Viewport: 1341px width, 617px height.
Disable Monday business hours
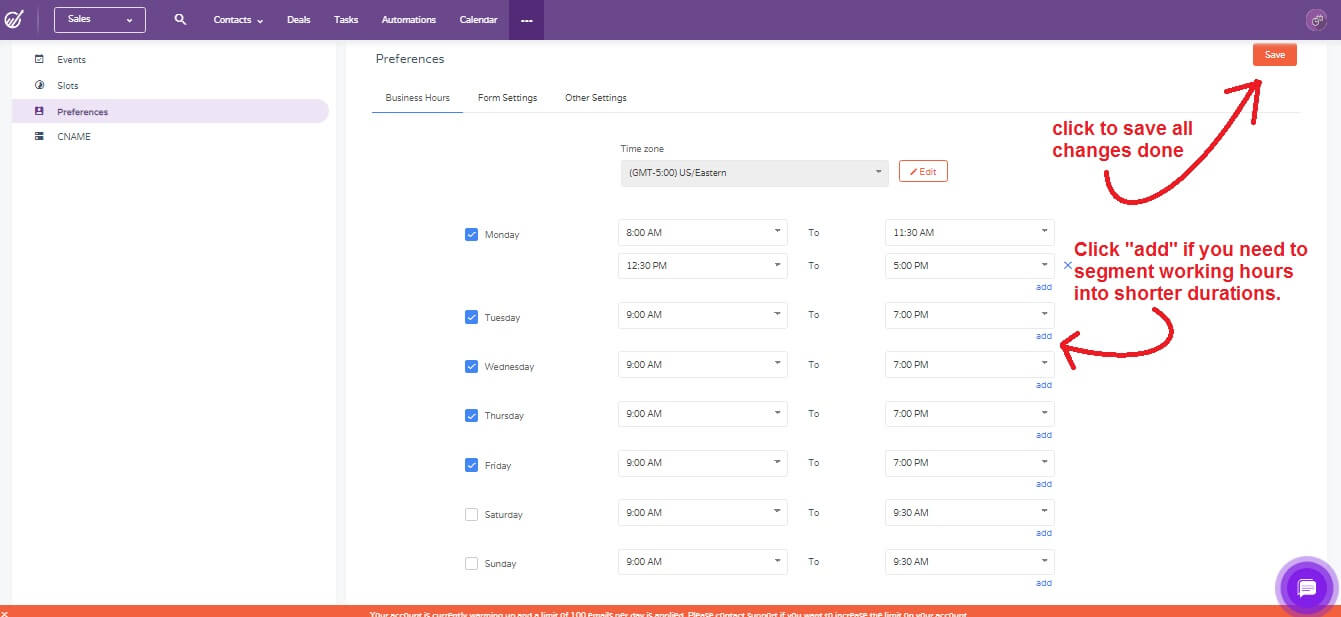471,234
